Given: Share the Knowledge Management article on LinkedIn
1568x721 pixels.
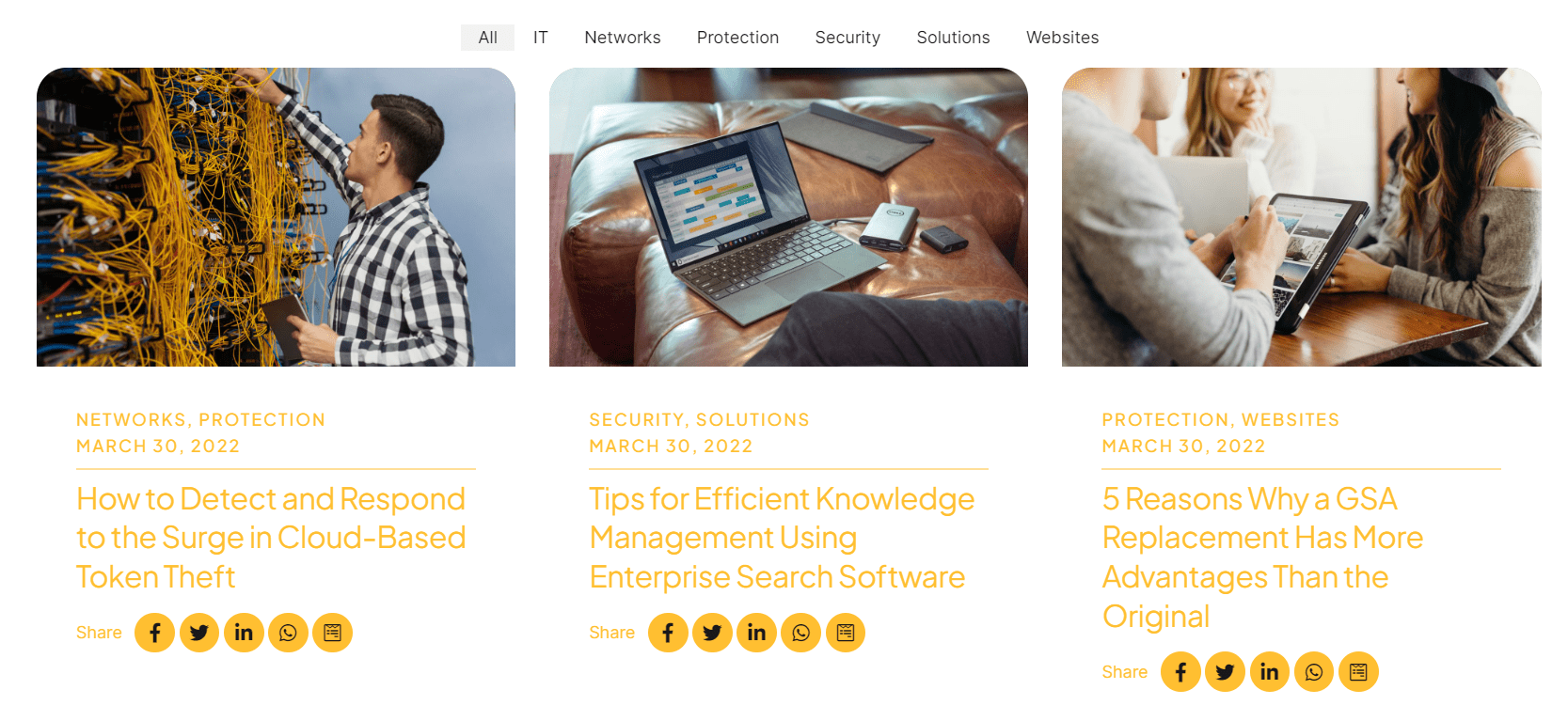Looking at the screenshot, I should [x=756, y=633].
